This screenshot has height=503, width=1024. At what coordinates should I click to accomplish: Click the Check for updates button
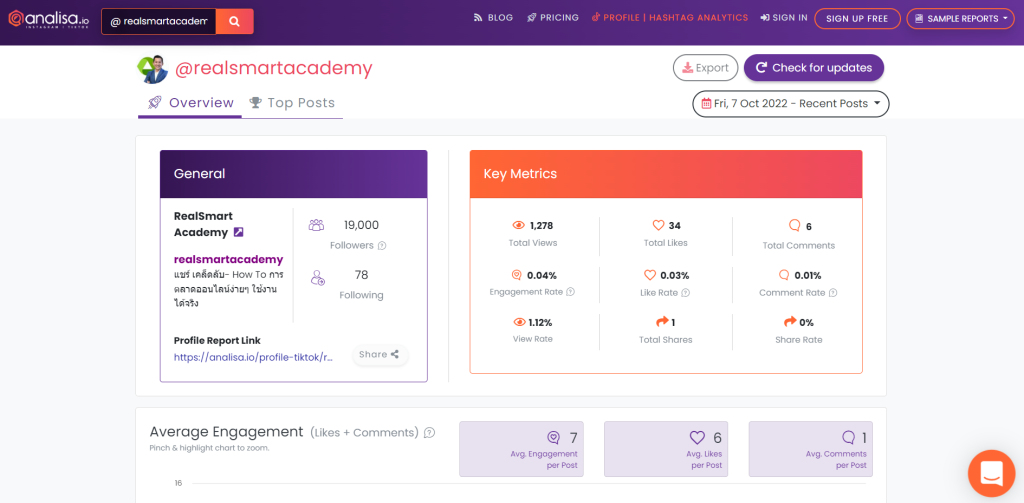(813, 68)
